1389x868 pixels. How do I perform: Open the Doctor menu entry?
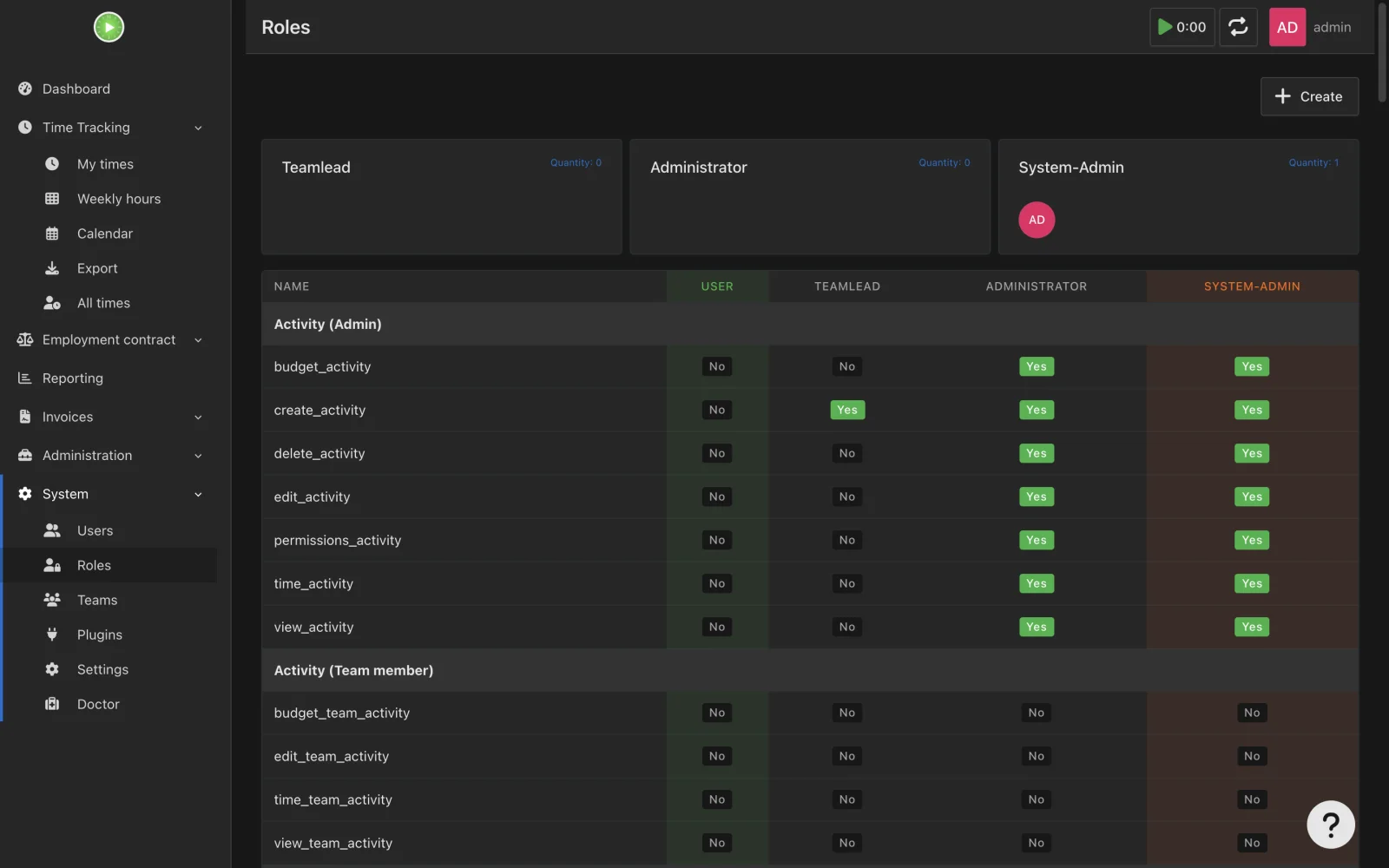click(x=109, y=704)
